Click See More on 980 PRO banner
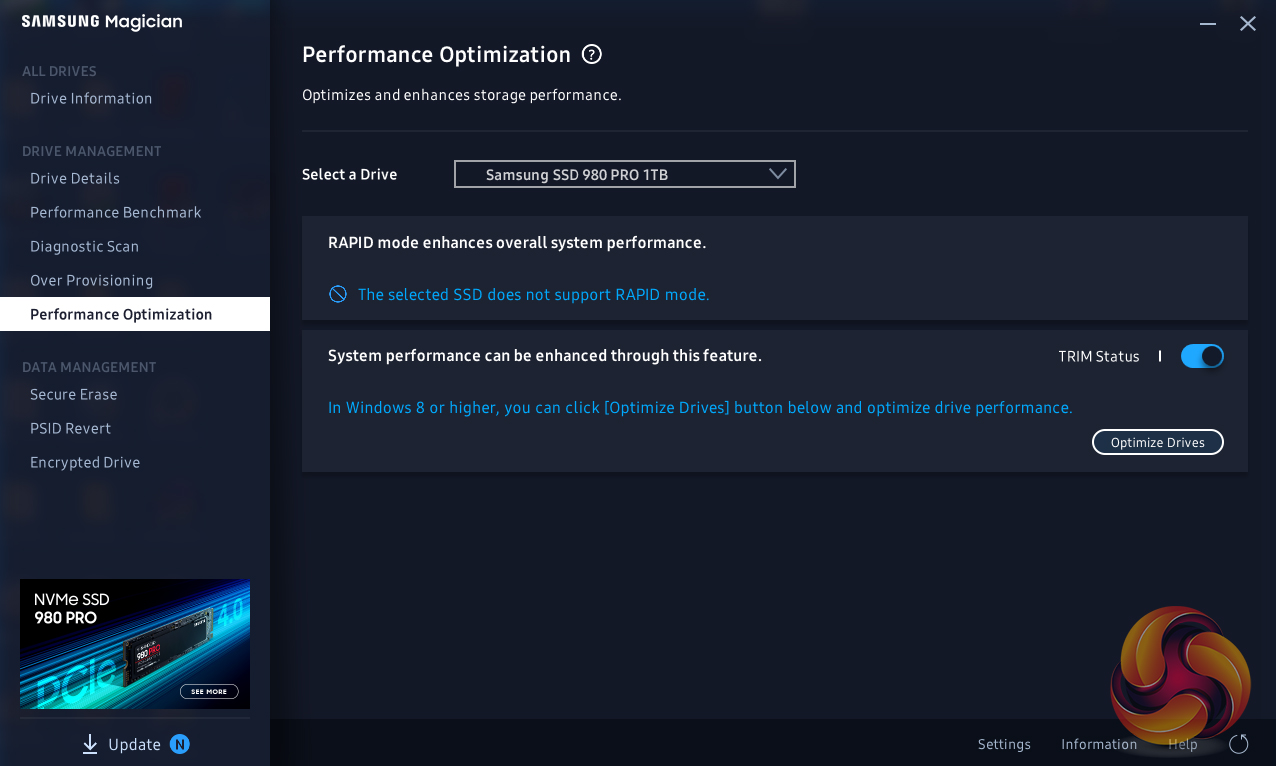The image size is (1276, 766). click(x=209, y=691)
